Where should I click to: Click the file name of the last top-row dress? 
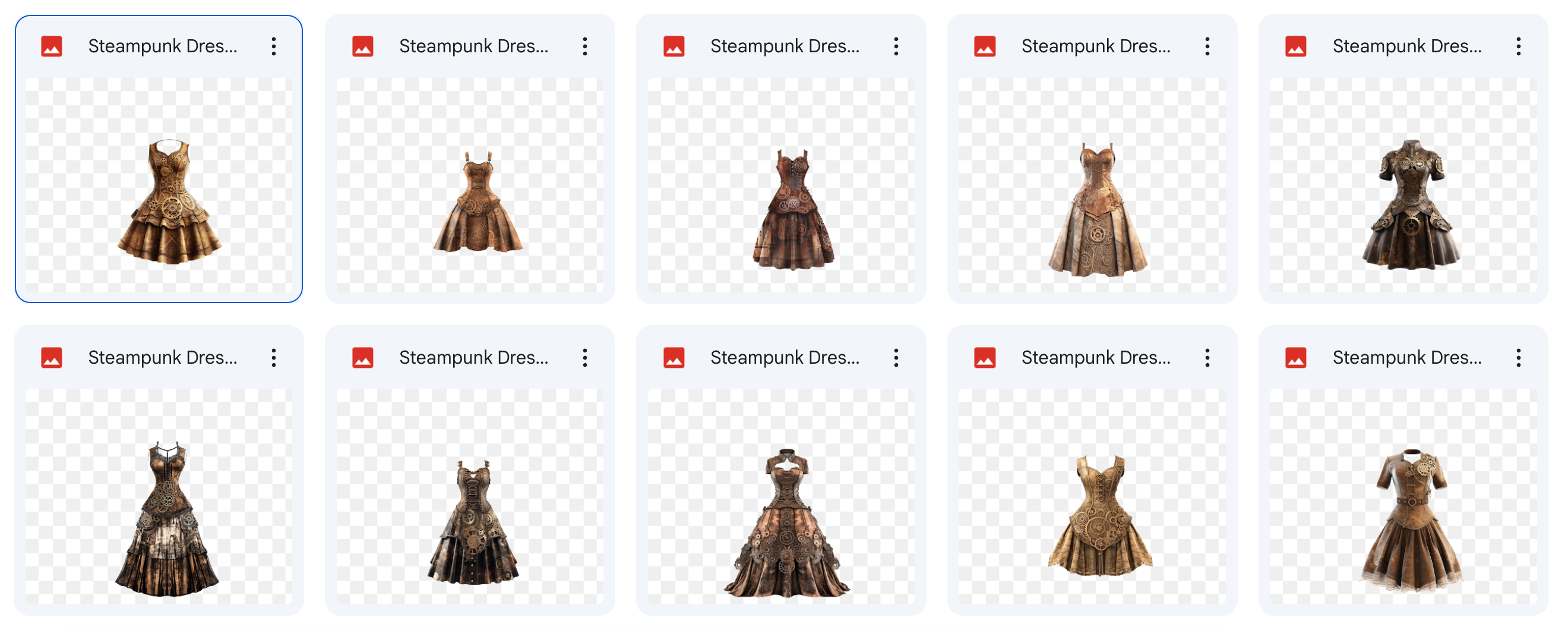point(1406,46)
